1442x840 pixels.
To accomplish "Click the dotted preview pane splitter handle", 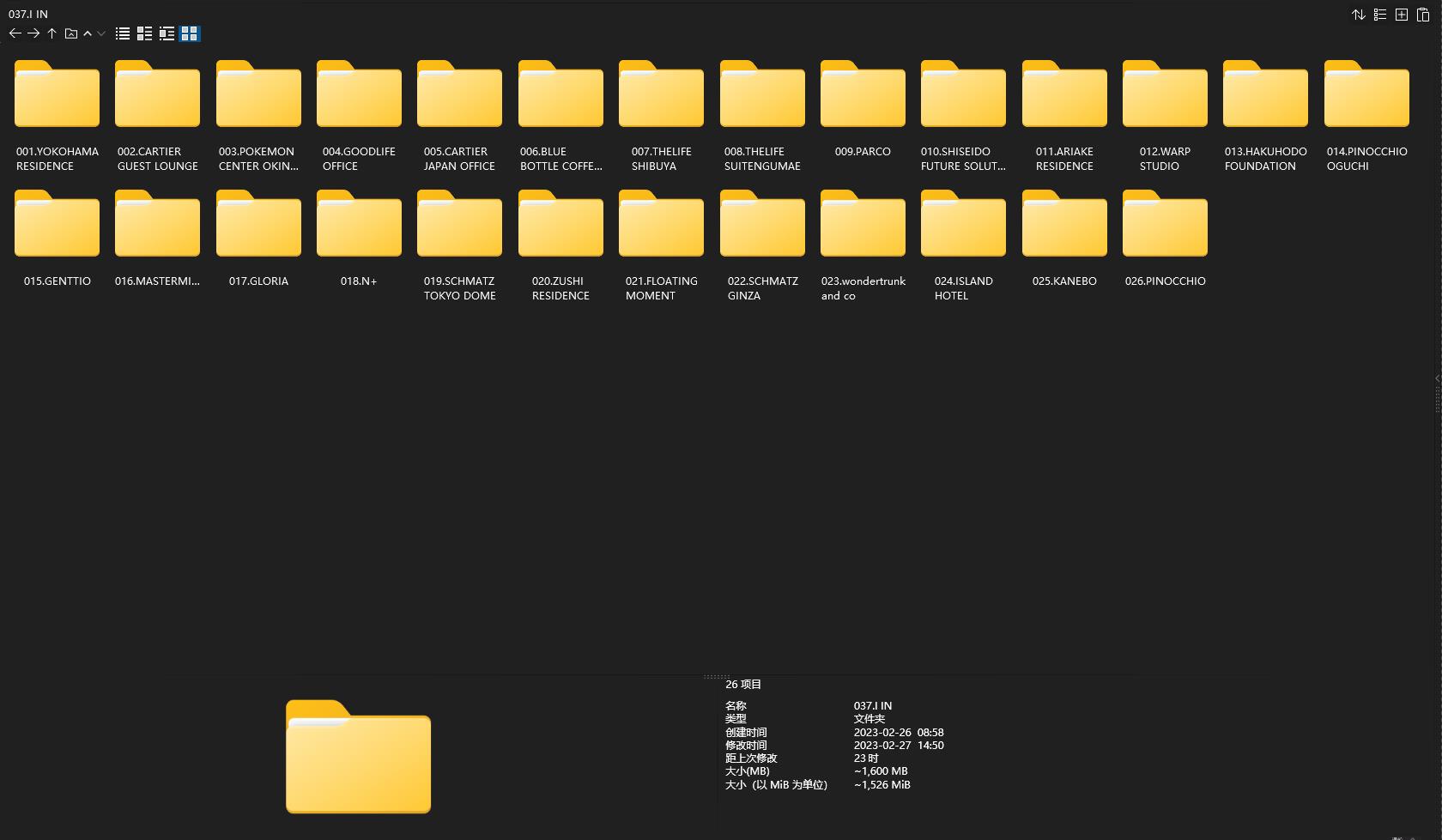I will pyautogui.click(x=716, y=676).
